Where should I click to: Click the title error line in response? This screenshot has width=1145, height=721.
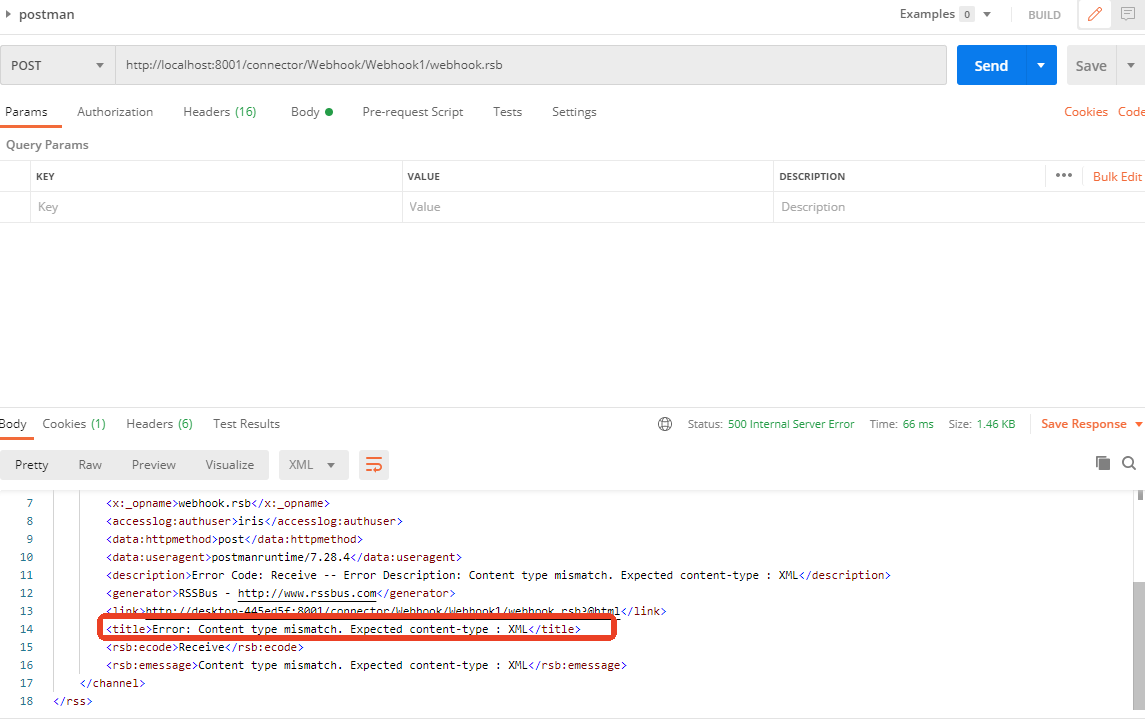coord(343,629)
